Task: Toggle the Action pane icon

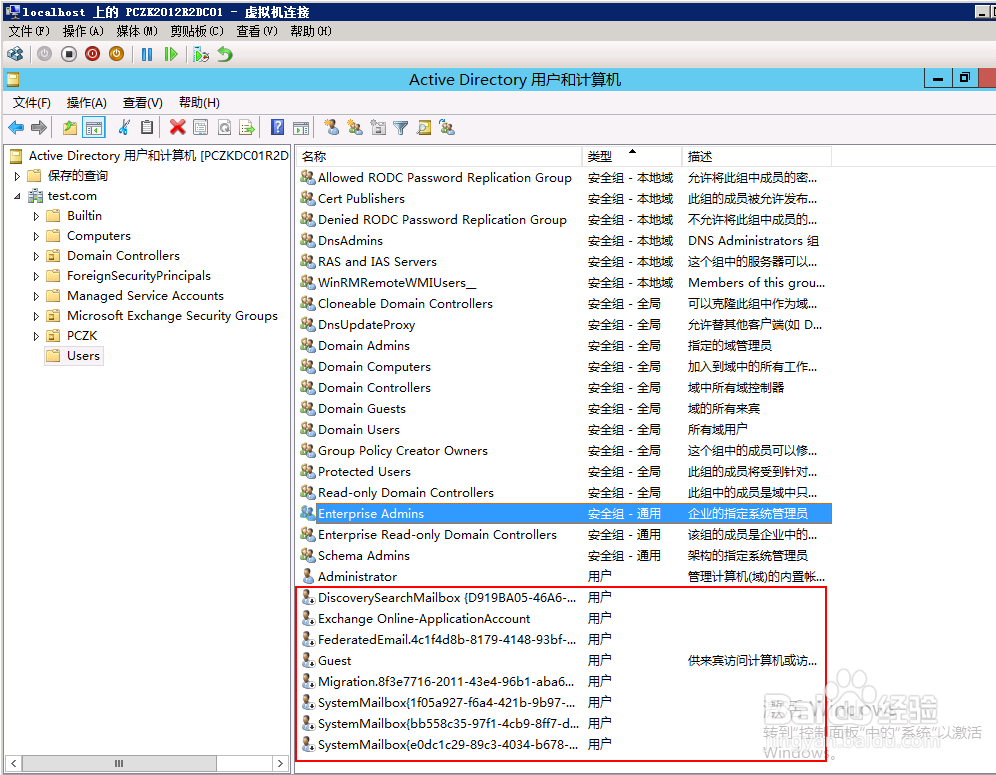Action: click(x=301, y=128)
